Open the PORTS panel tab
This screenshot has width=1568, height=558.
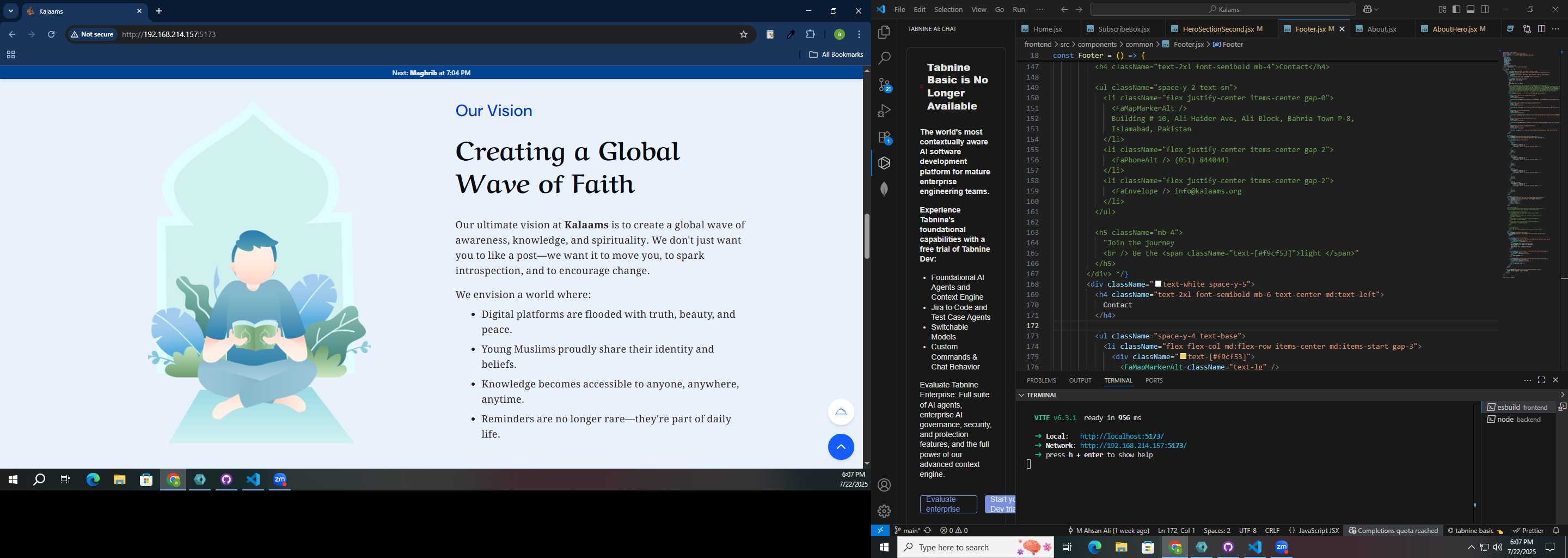1154,381
